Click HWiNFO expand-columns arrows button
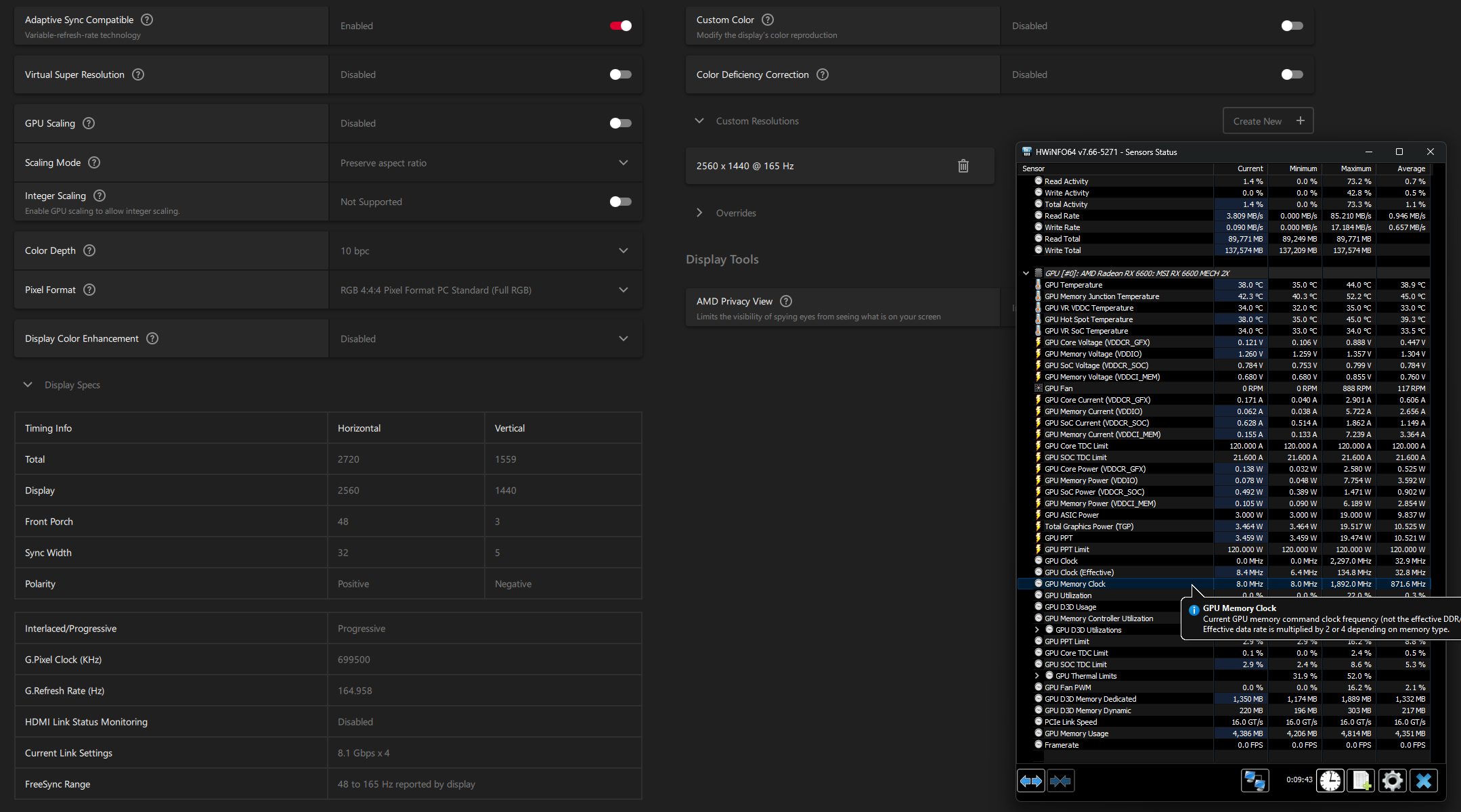 1030,781
